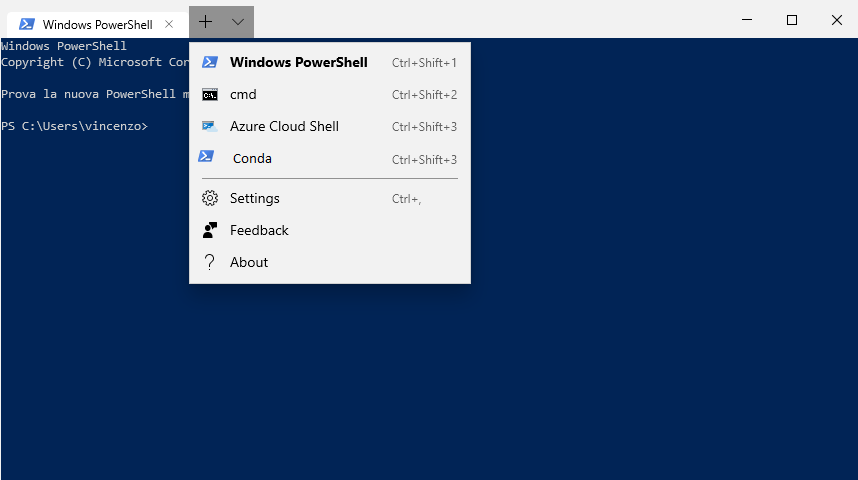Click the Conda entry's PowerShell icon
Image resolution: width=858 pixels, height=480 pixels.
[x=206, y=157]
